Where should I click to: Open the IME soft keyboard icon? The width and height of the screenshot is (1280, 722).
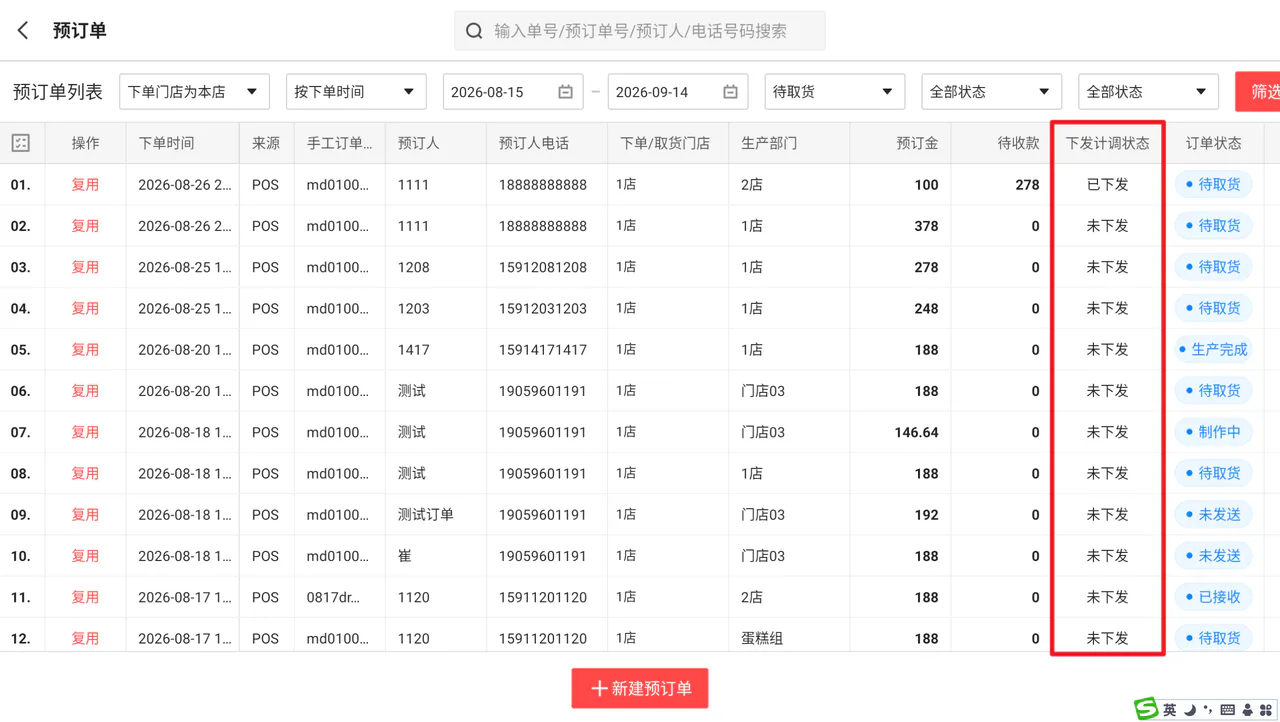1228,710
